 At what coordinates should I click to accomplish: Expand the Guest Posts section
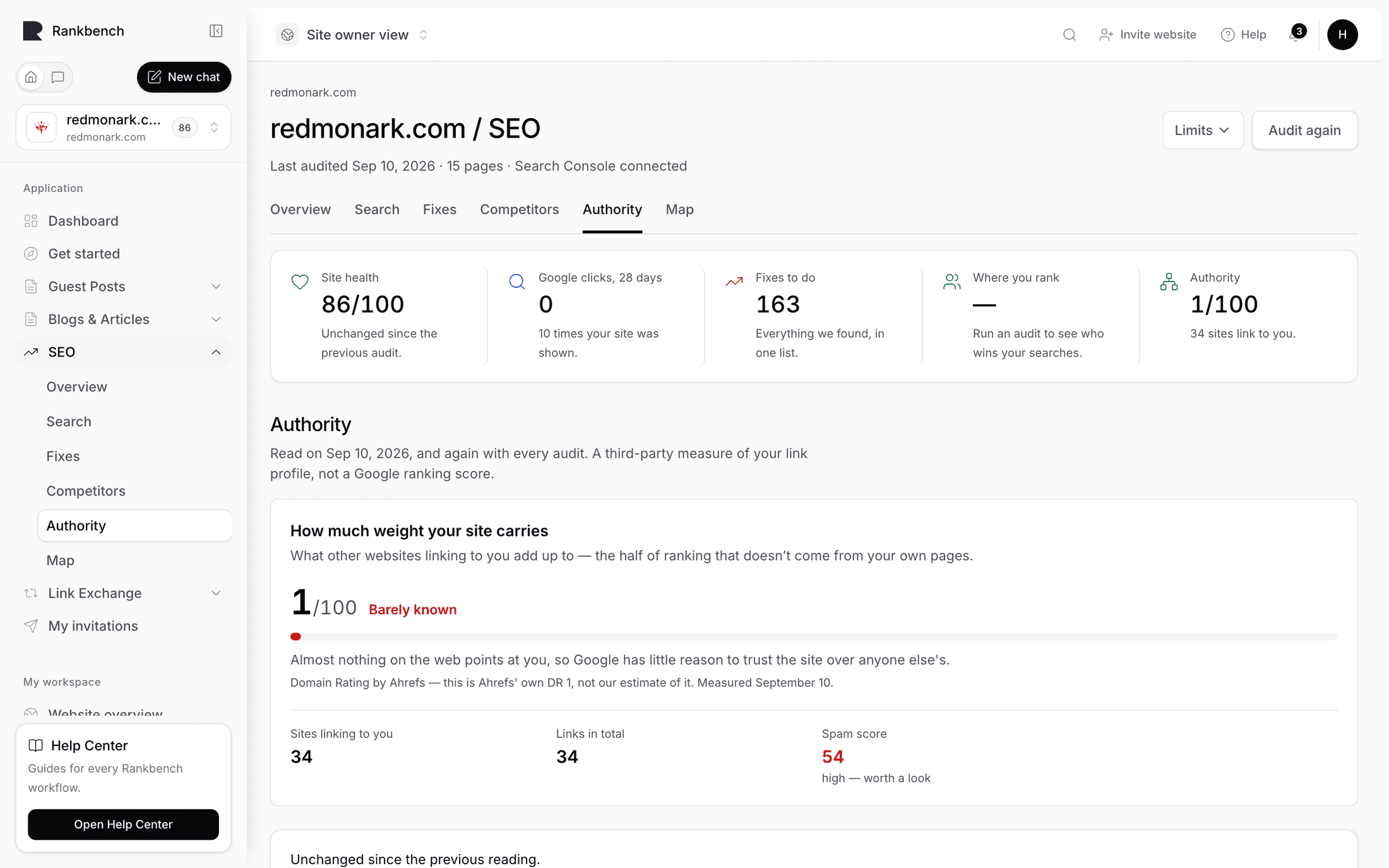pos(123,287)
